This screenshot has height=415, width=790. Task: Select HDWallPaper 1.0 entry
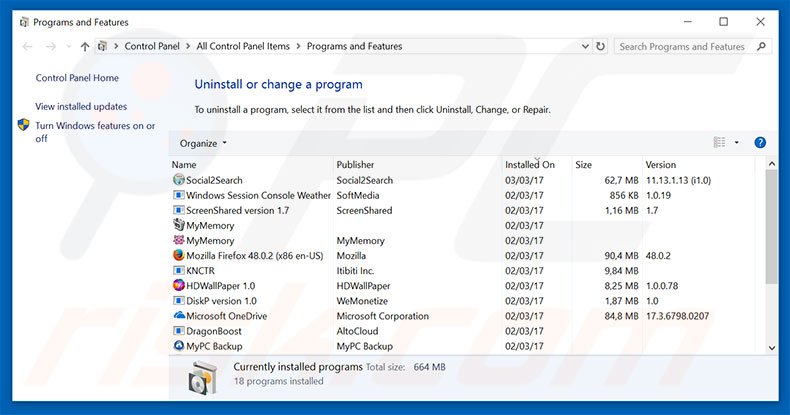(x=463, y=286)
